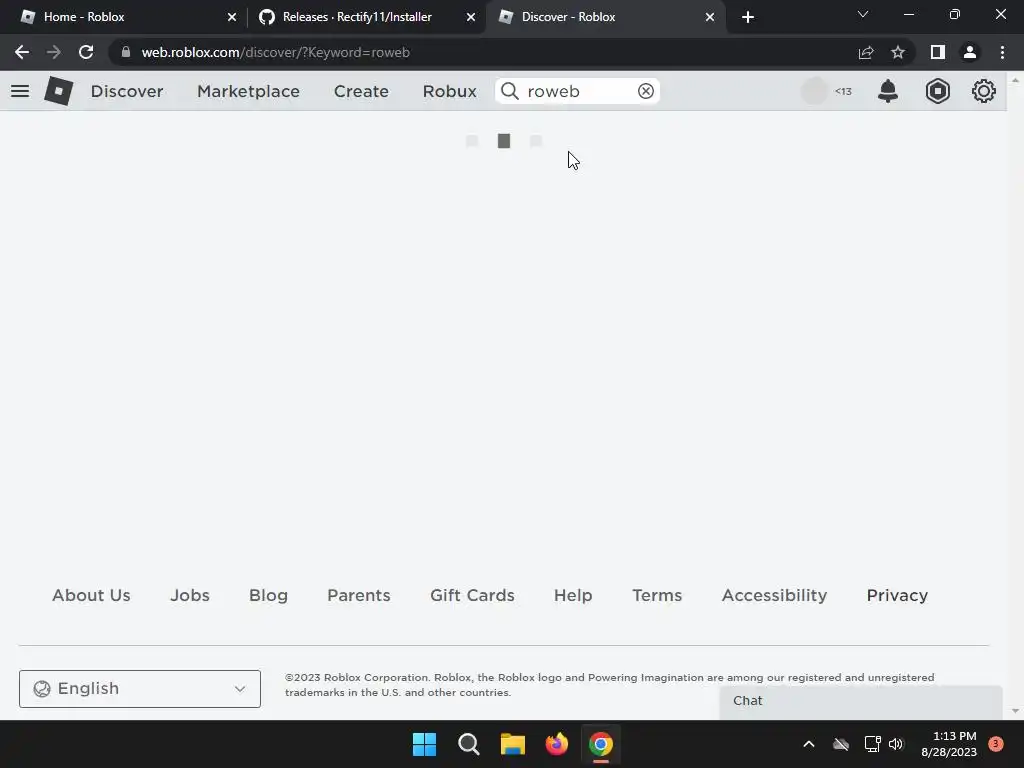This screenshot has height=768, width=1024.
Task: Click the Help footer link
Action: (x=573, y=595)
